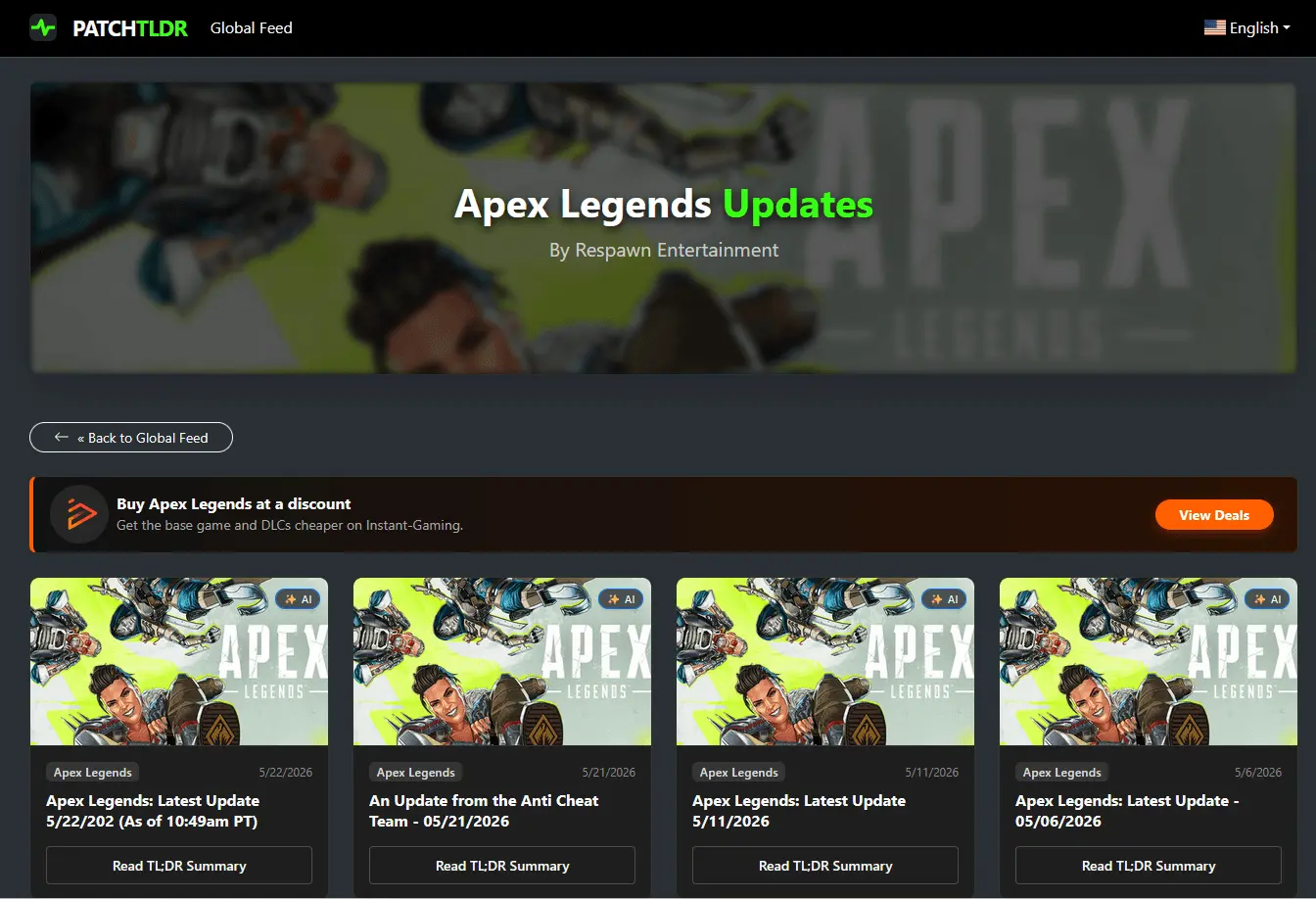
Task: Click 'Get the base game and DLCs cheaper' text
Action: 290,526
